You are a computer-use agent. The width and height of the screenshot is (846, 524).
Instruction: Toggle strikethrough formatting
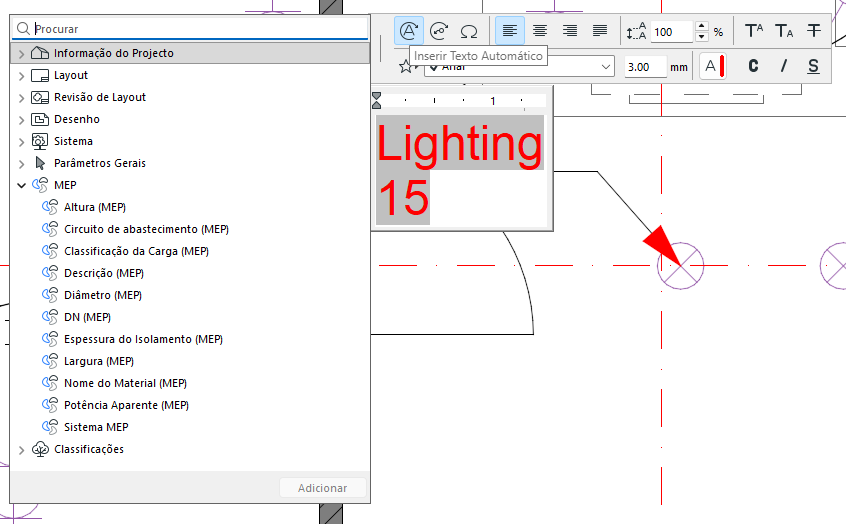click(814, 31)
